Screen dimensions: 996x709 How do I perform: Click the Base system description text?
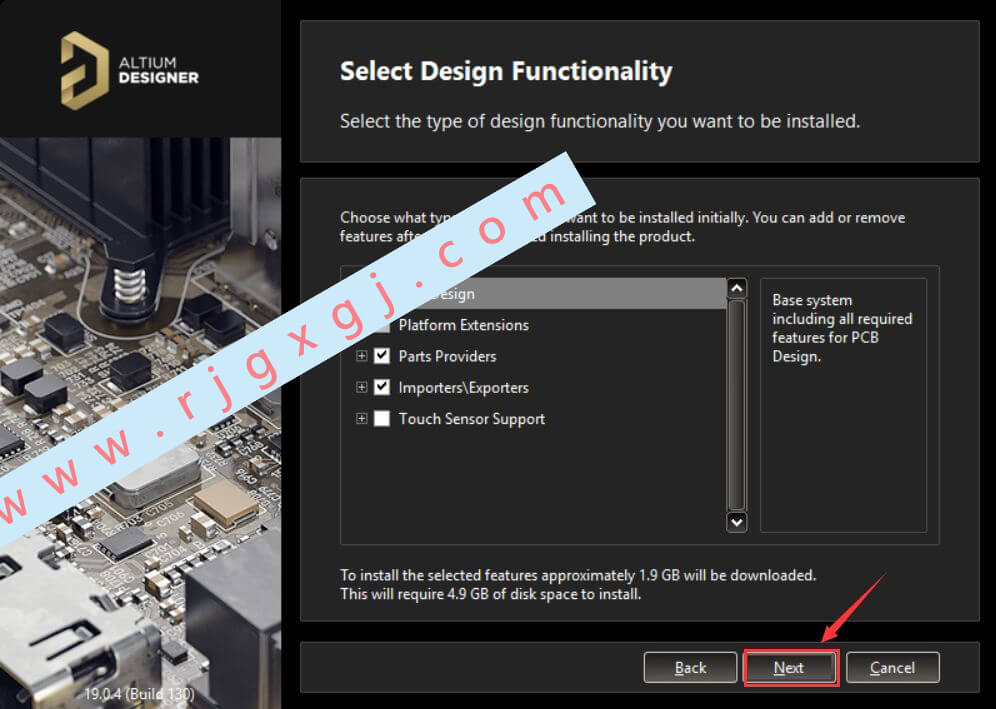842,328
